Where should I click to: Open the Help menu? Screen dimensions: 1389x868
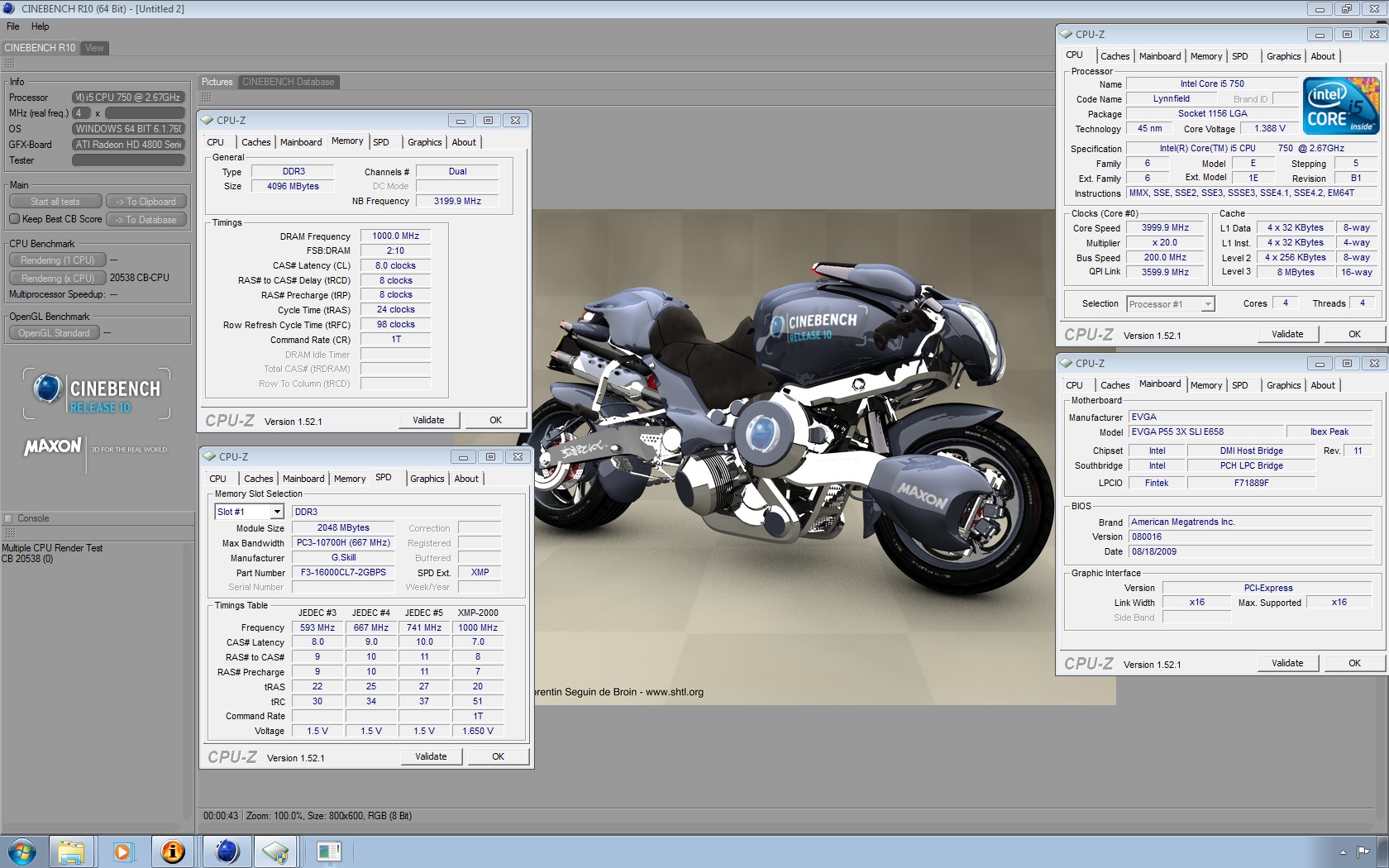[x=40, y=26]
